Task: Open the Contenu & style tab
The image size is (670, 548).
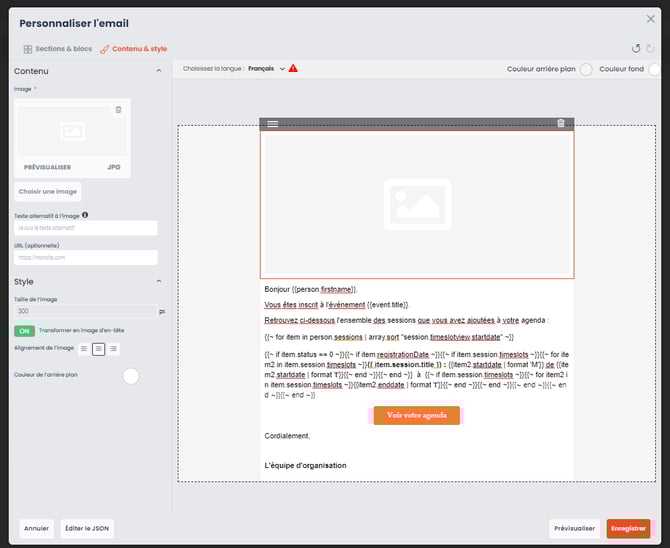Action: pos(133,48)
